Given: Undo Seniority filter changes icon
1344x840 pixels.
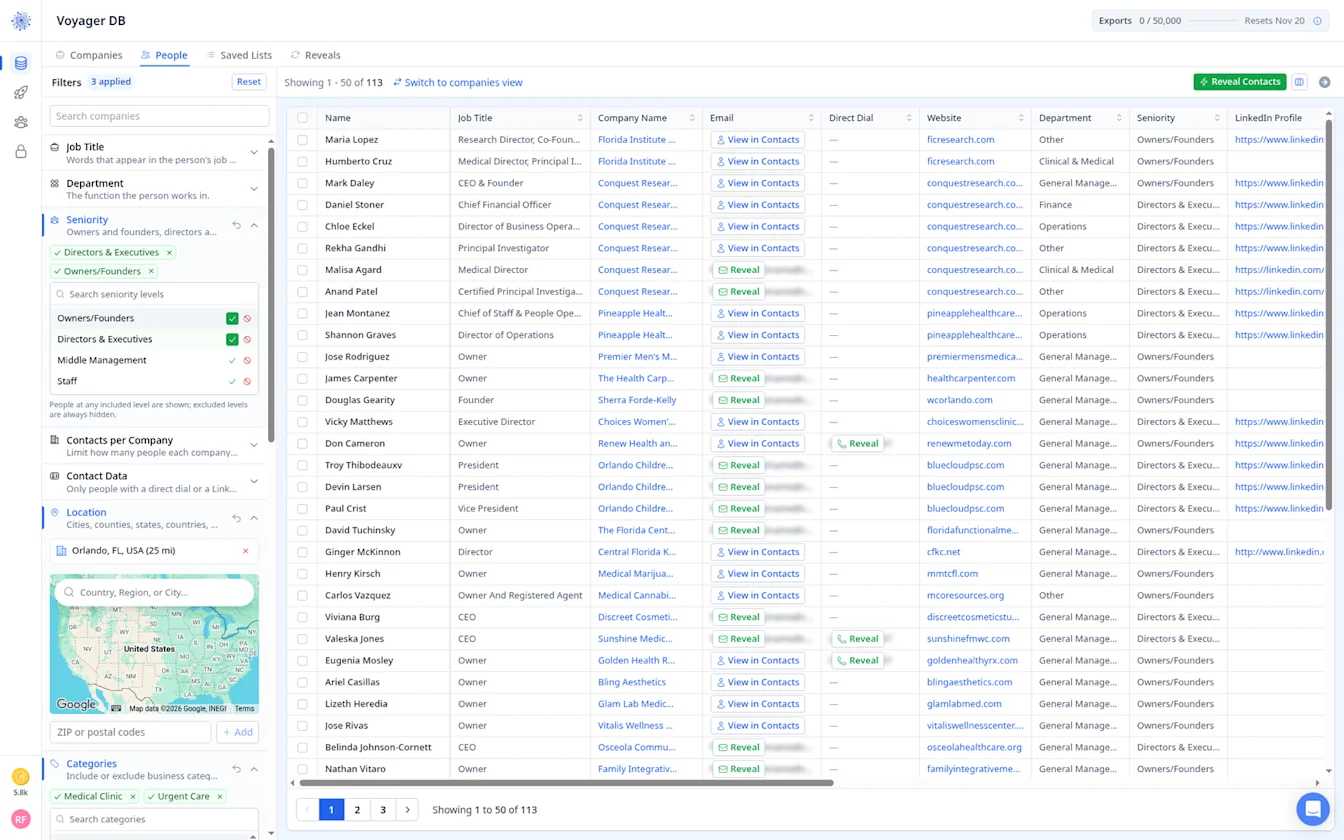Looking at the screenshot, I should click(x=236, y=225).
